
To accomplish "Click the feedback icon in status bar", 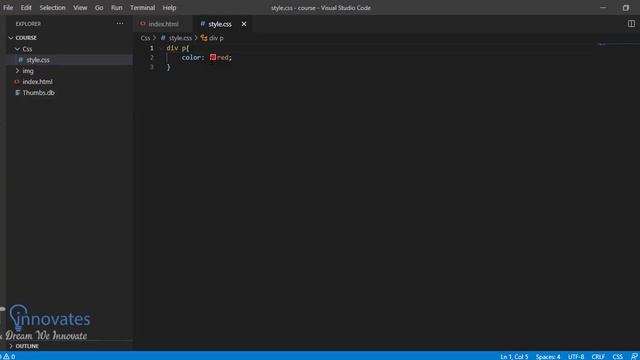I will [x=634, y=356].
